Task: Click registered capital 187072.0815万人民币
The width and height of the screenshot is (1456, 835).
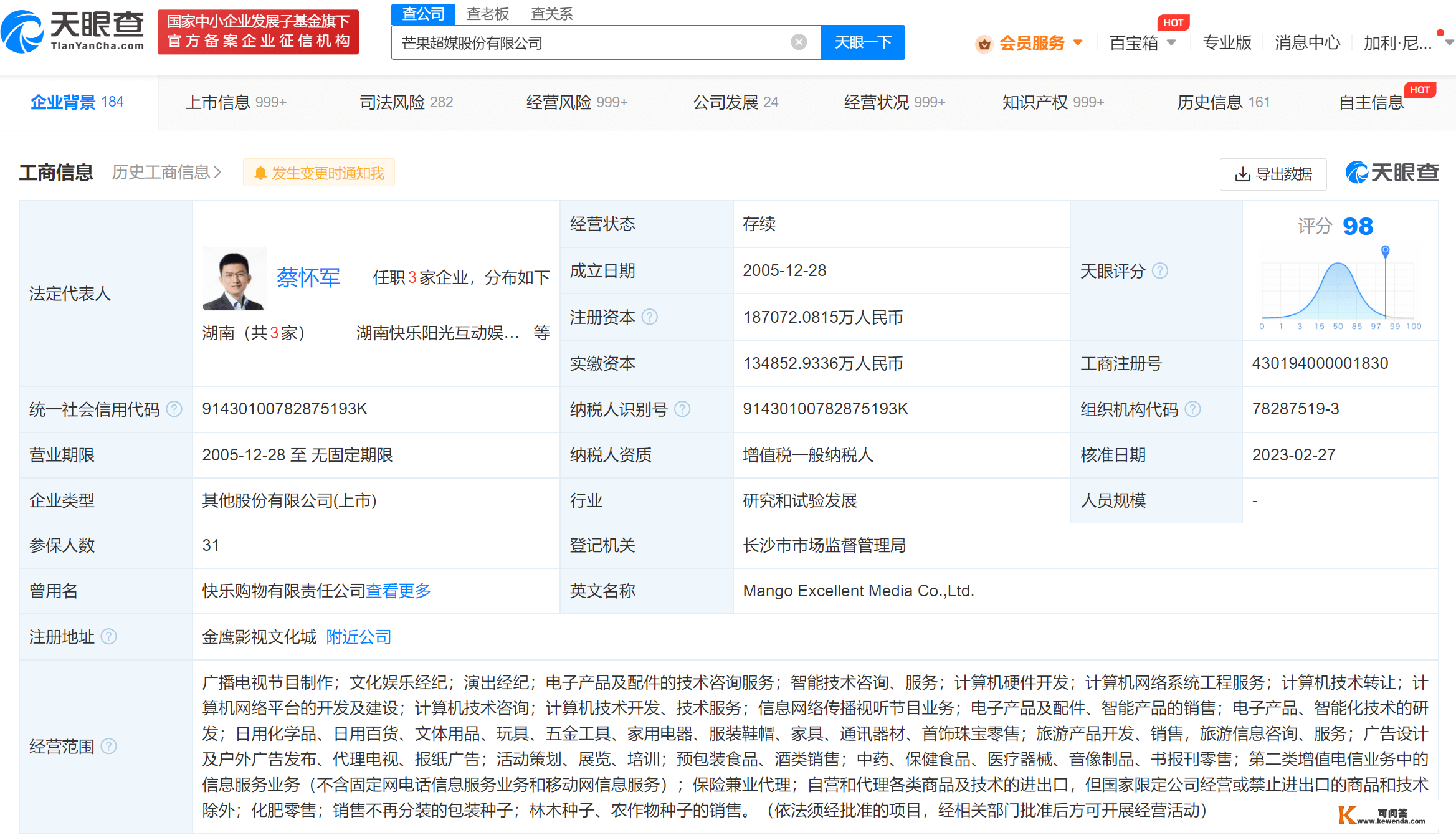Action: tap(823, 317)
